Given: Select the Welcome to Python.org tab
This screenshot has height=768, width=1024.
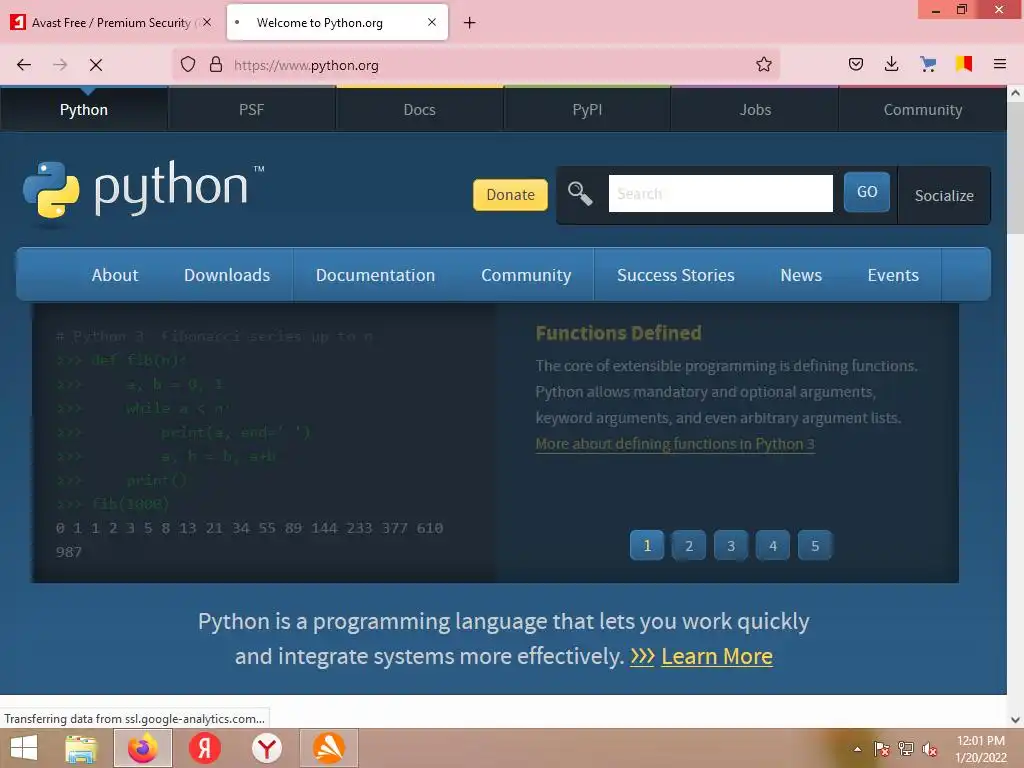Looking at the screenshot, I should coord(337,23).
